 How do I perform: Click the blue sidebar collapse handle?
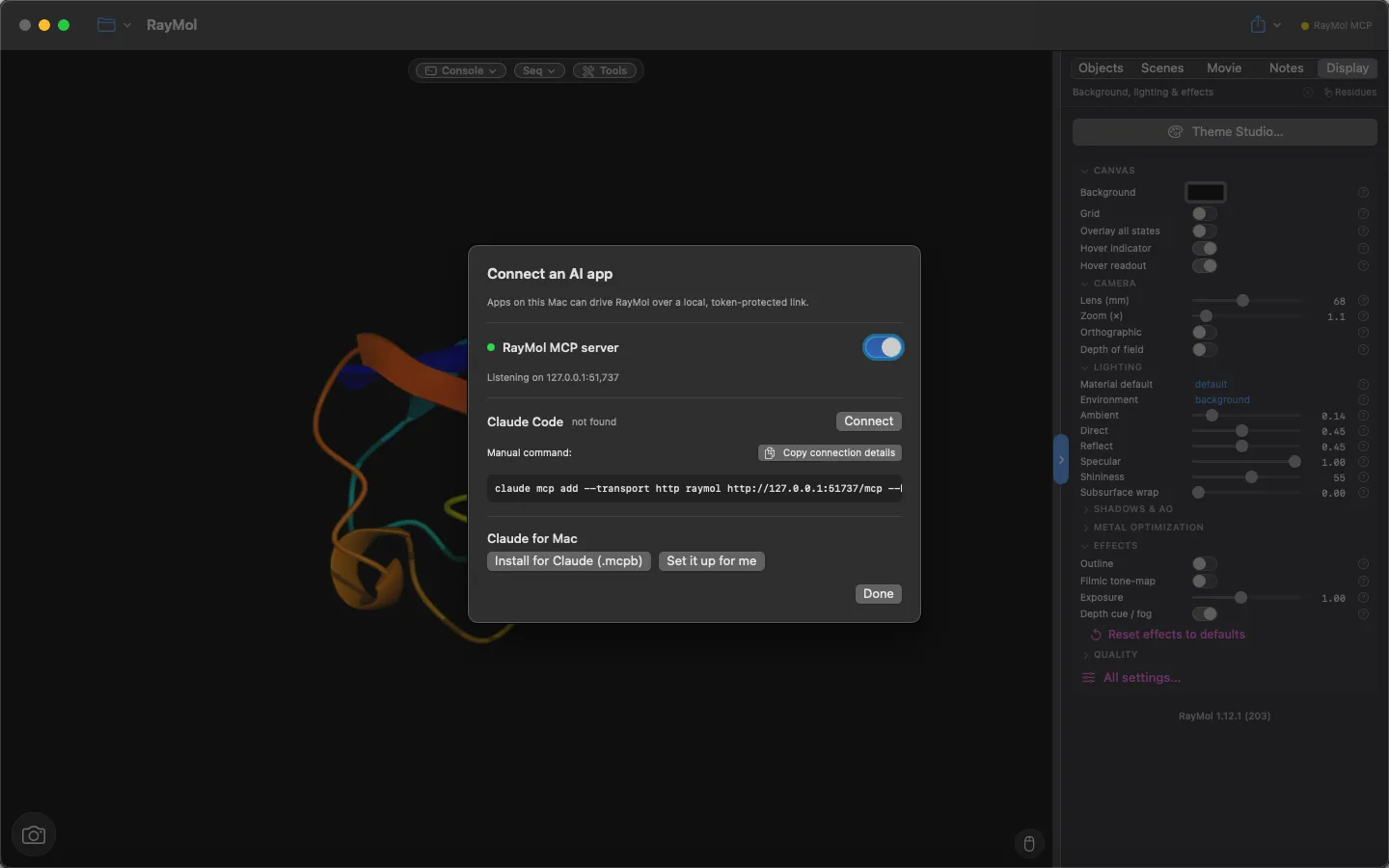coord(1060,459)
